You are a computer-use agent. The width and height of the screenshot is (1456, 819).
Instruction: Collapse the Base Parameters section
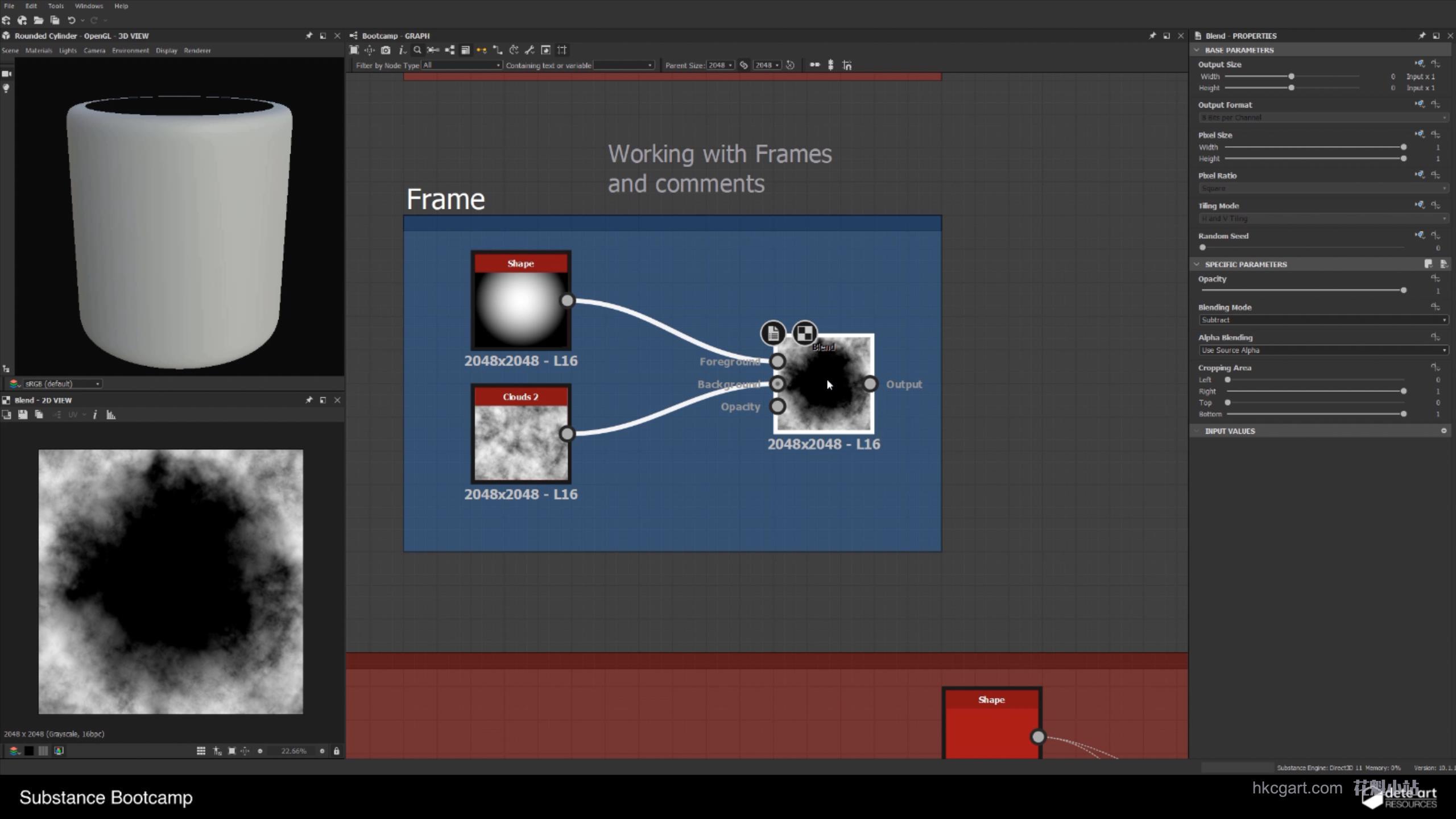point(1197,50)
